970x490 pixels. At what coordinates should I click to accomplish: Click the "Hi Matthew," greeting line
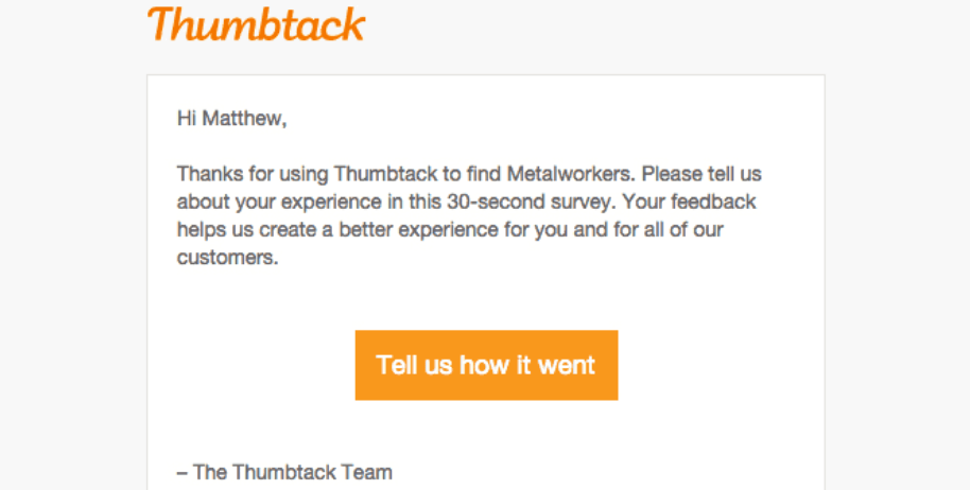click(x=232, y=119)
